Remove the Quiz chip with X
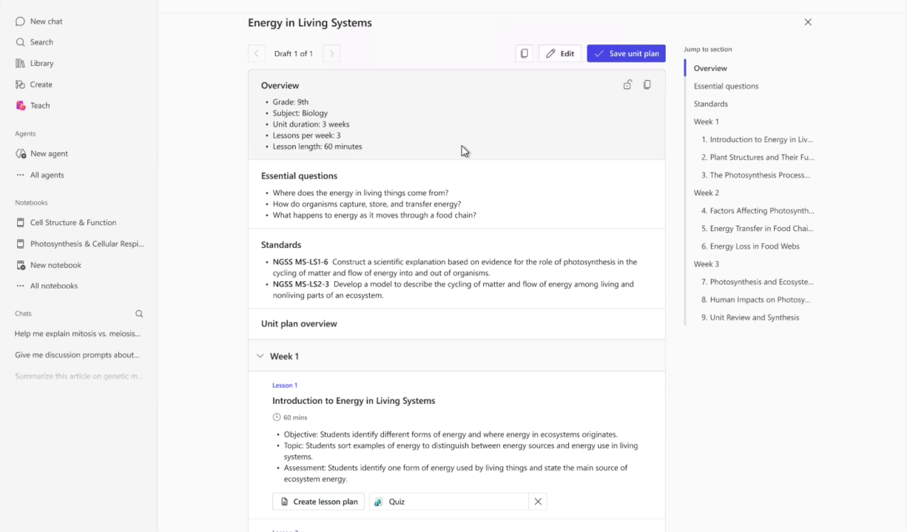 pos(538,502)
